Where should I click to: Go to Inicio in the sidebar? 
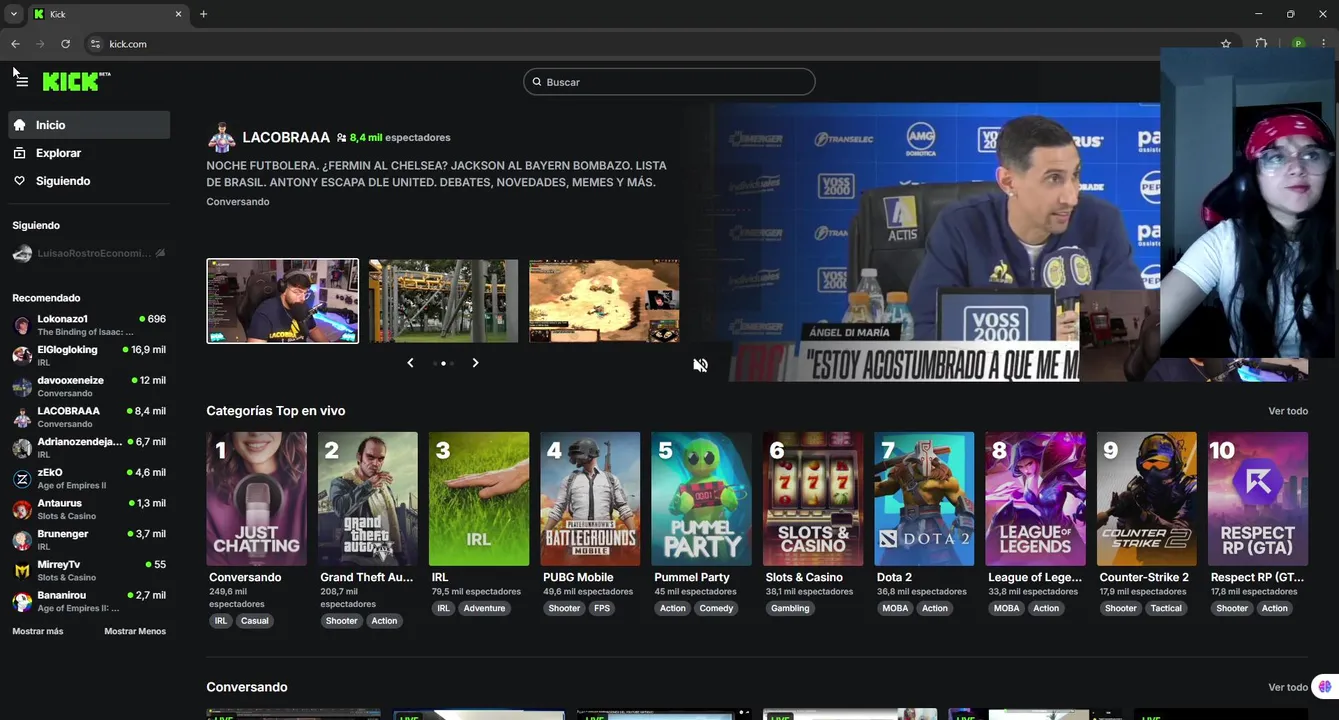89,125
